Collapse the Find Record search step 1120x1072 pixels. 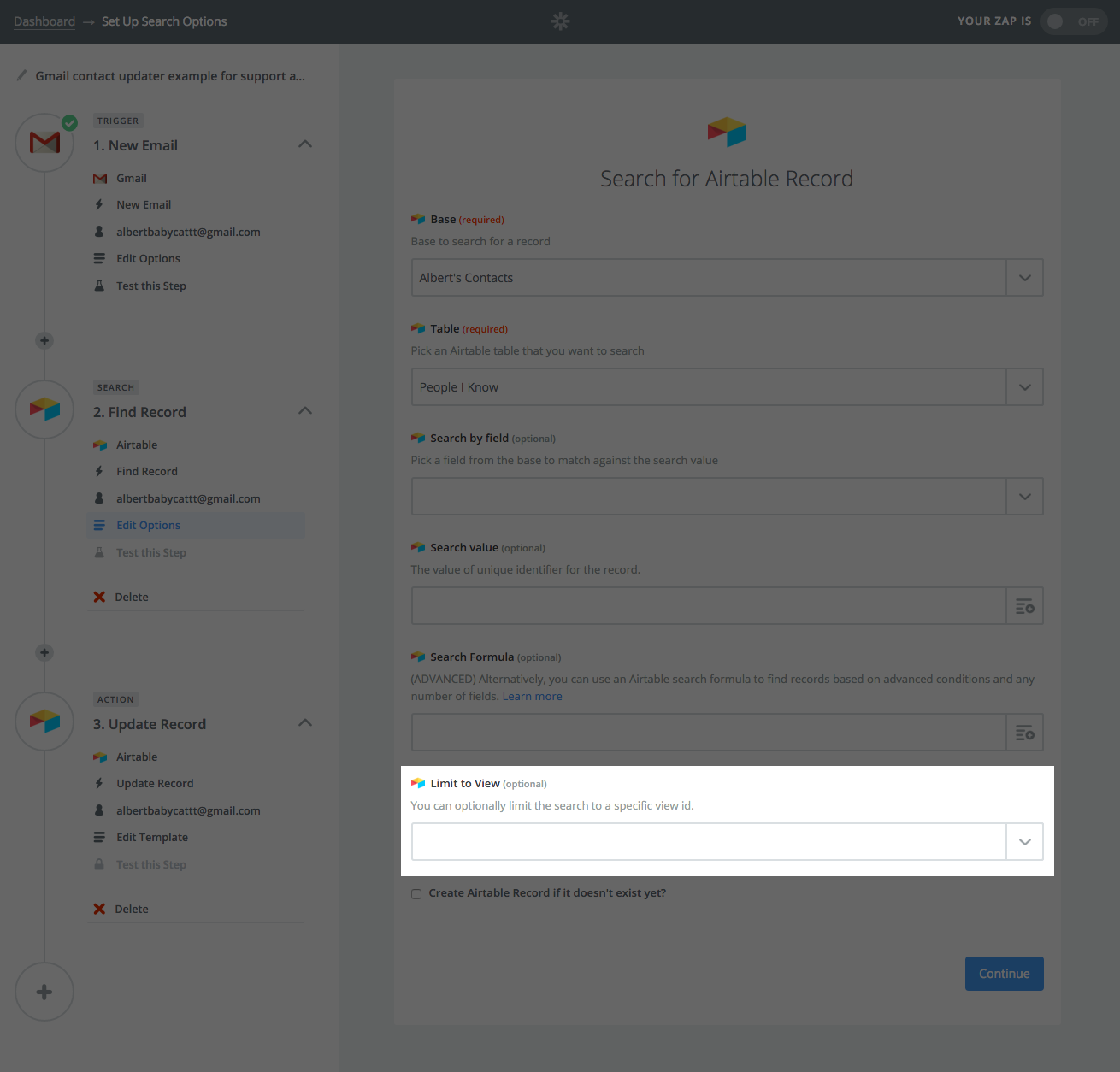click(305, 411)
